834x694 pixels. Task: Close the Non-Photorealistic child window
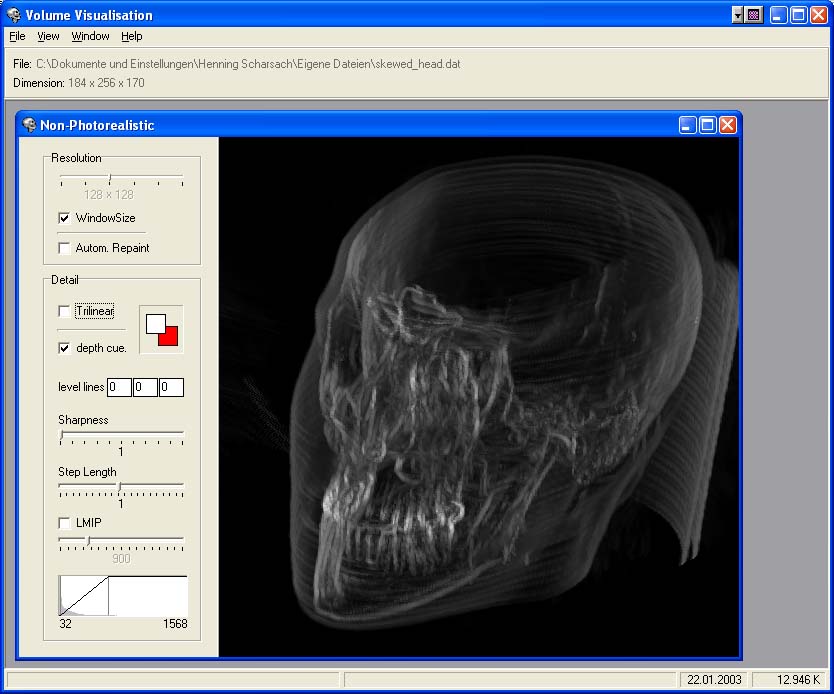[728, 125]
